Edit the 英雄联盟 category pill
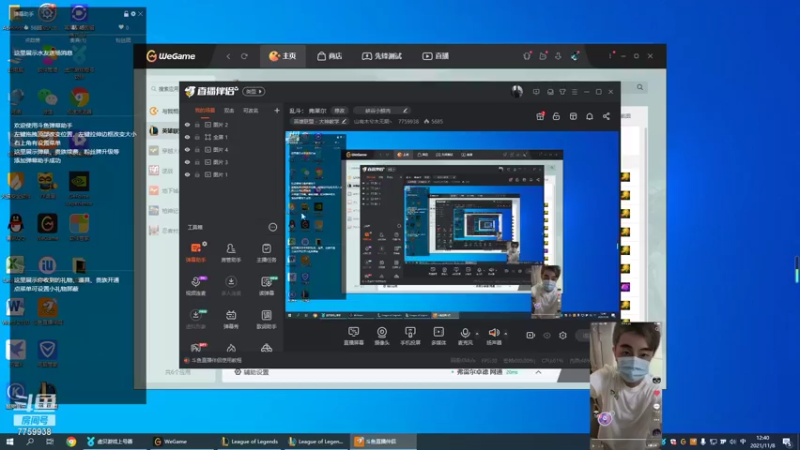800x450 pixels. [319, 121]
